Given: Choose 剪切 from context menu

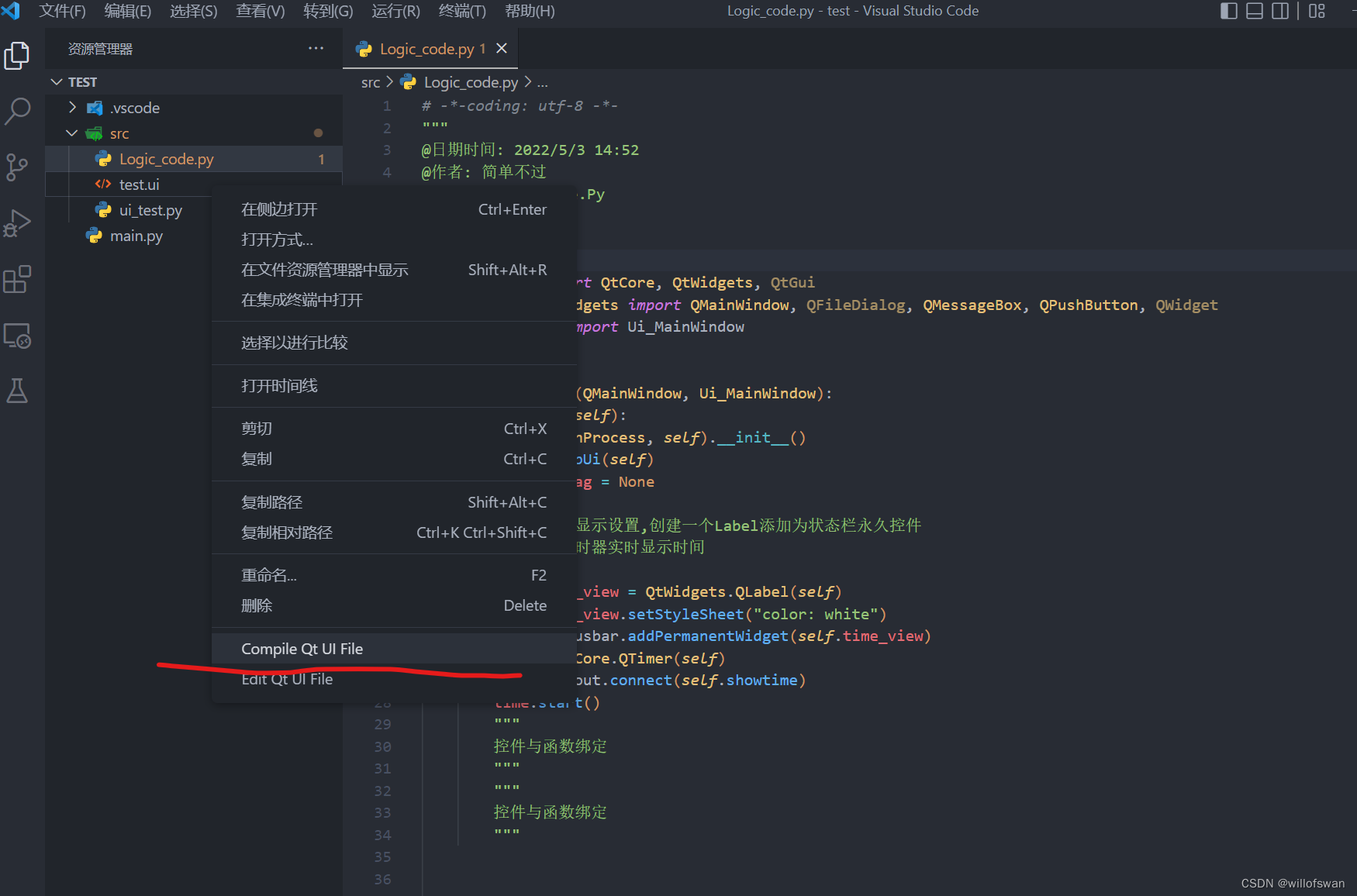Looking at the screenshot, I should pyautogui.click(x=394, y=429).
